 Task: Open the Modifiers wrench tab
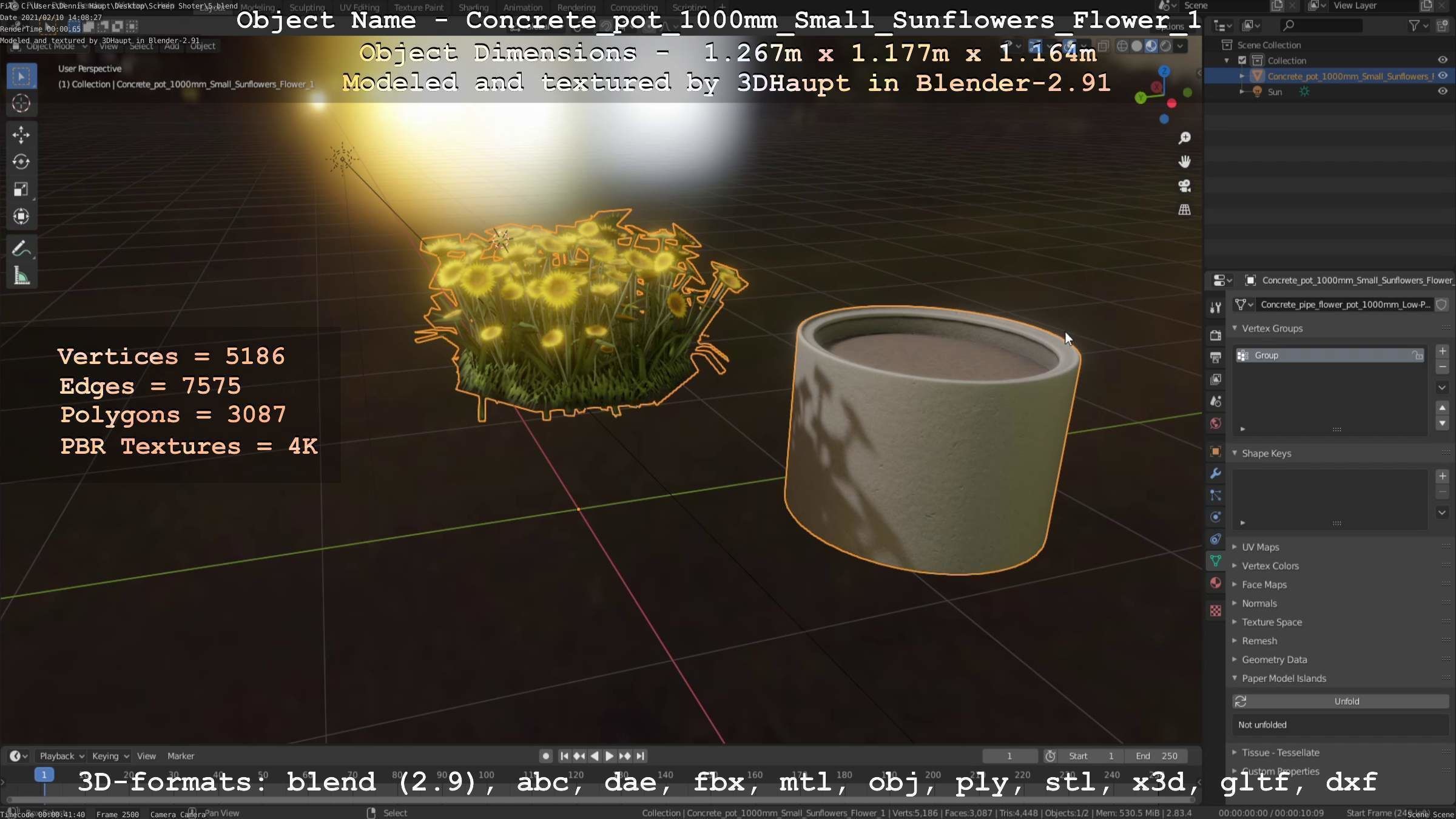pos(1216,473)
